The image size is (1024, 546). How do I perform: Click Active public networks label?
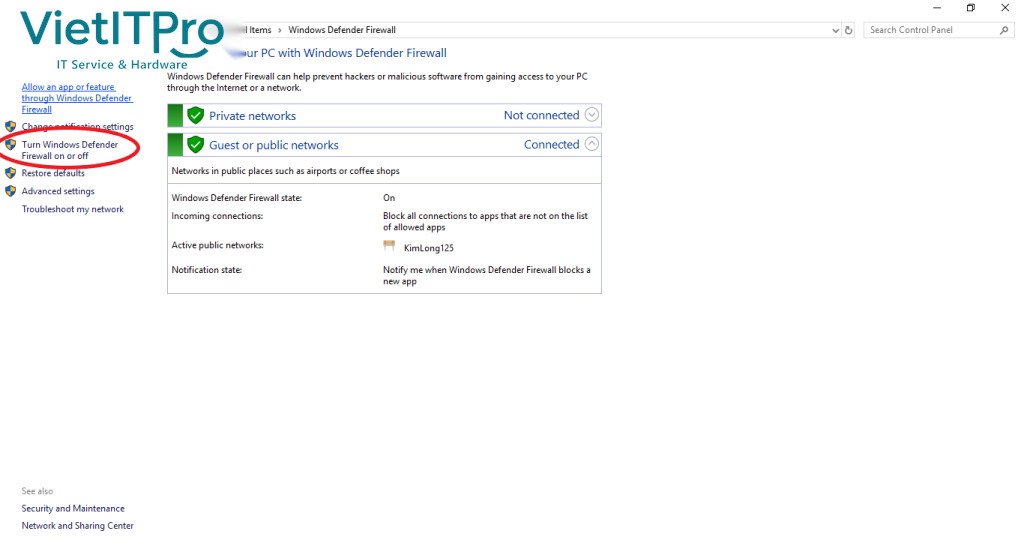coord(217,246)
